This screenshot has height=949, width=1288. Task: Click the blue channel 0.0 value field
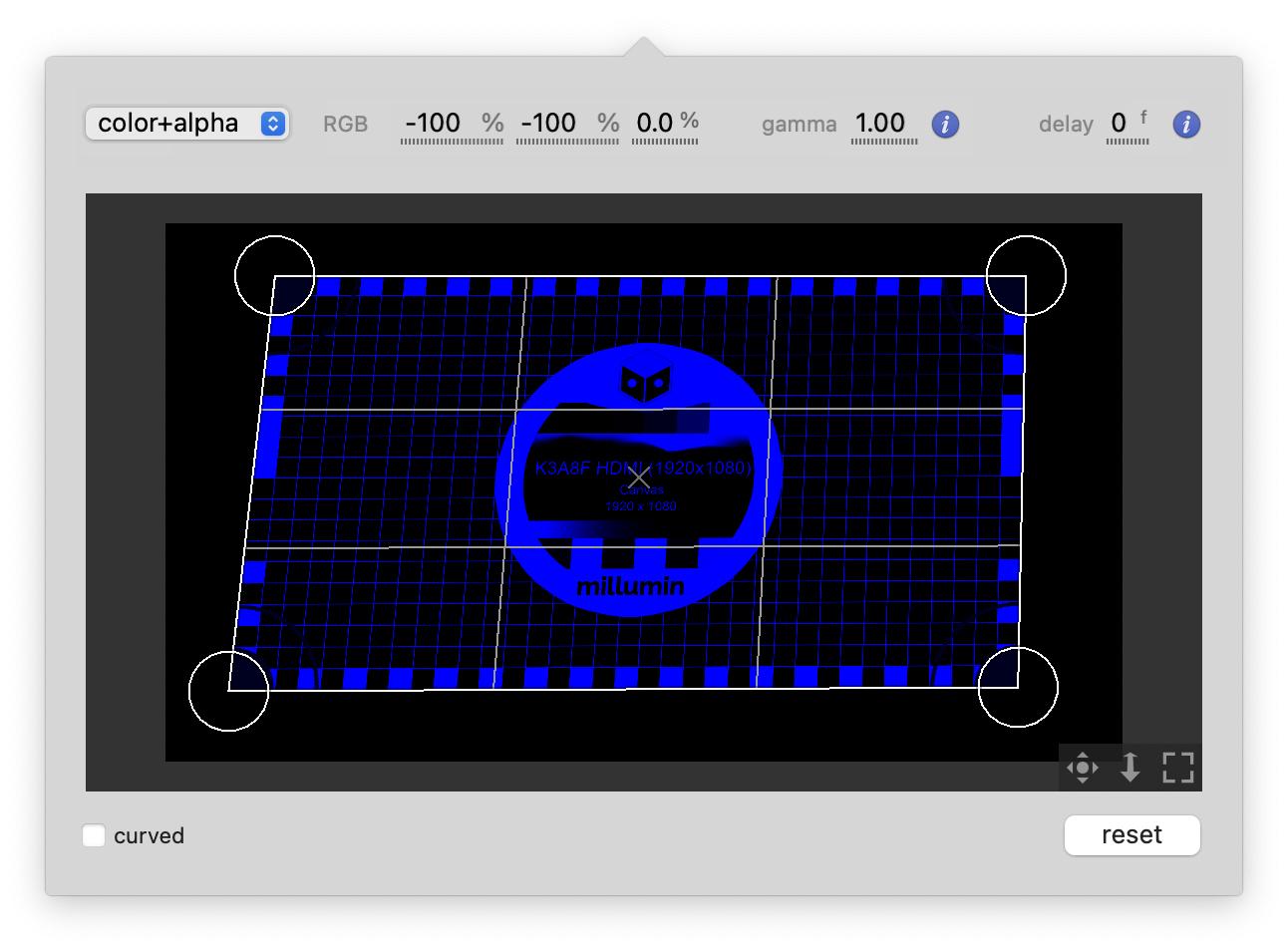coord(655,124)
